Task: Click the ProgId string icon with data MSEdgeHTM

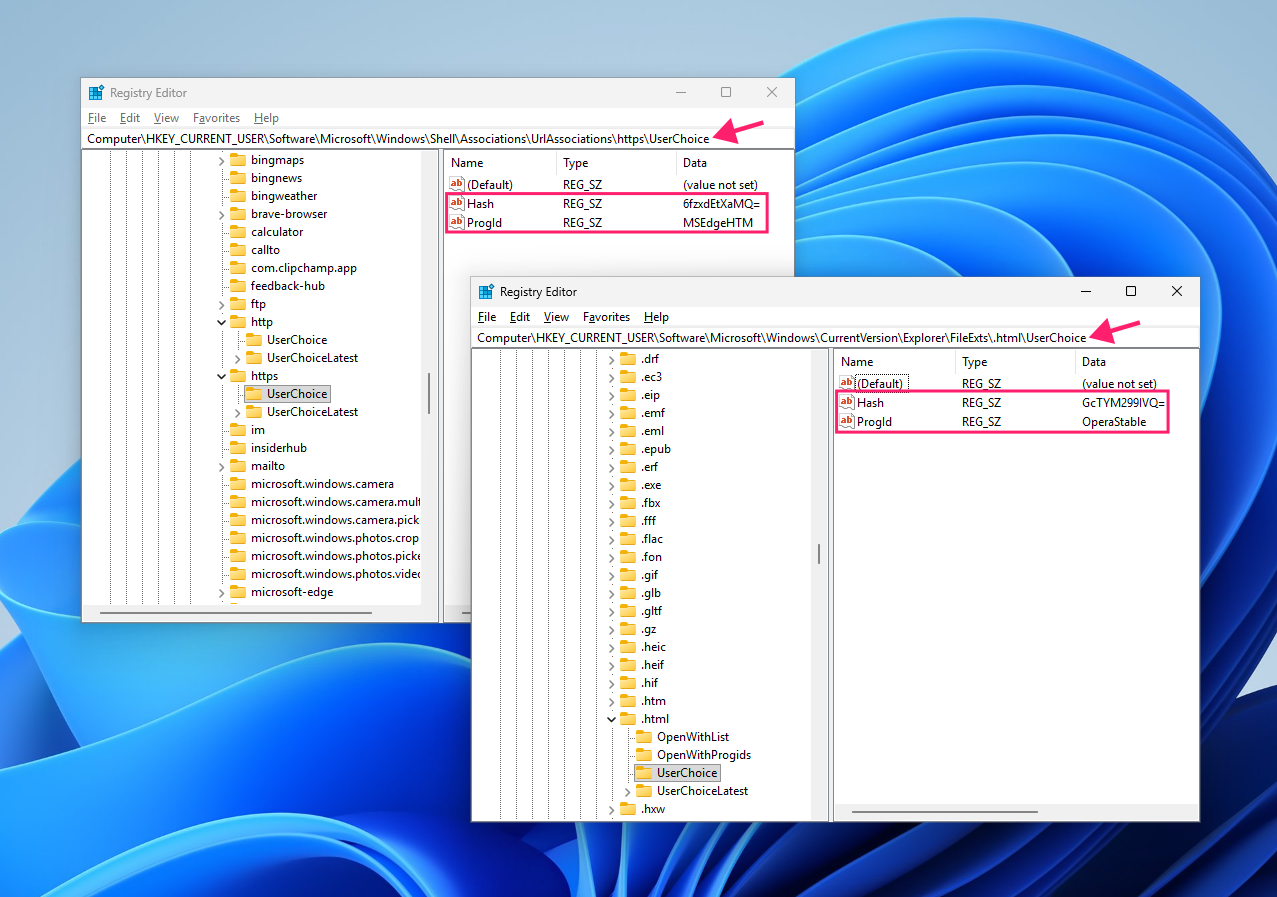Action: point(457,222)
